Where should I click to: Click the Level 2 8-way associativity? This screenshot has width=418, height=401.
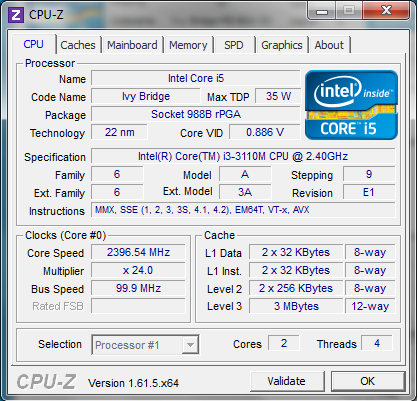pos(370,288)
